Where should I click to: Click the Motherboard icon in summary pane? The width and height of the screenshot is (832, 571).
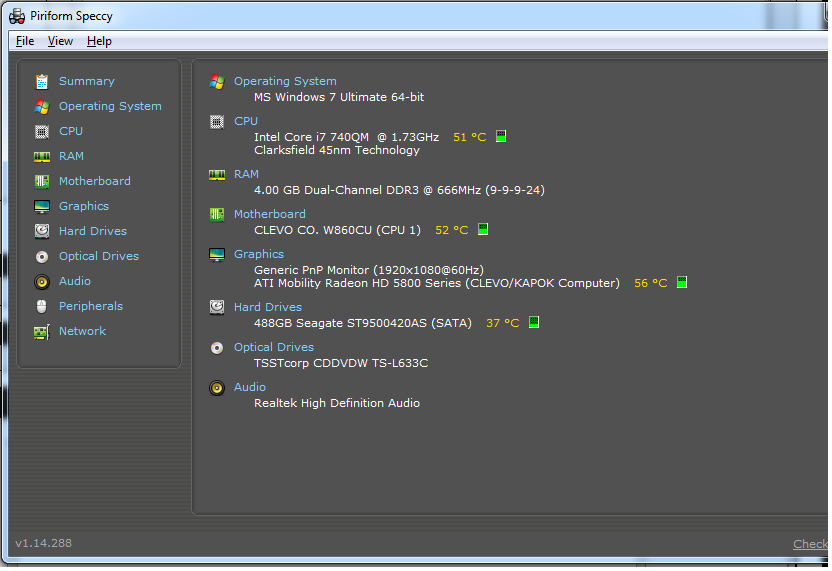(217, 215)
